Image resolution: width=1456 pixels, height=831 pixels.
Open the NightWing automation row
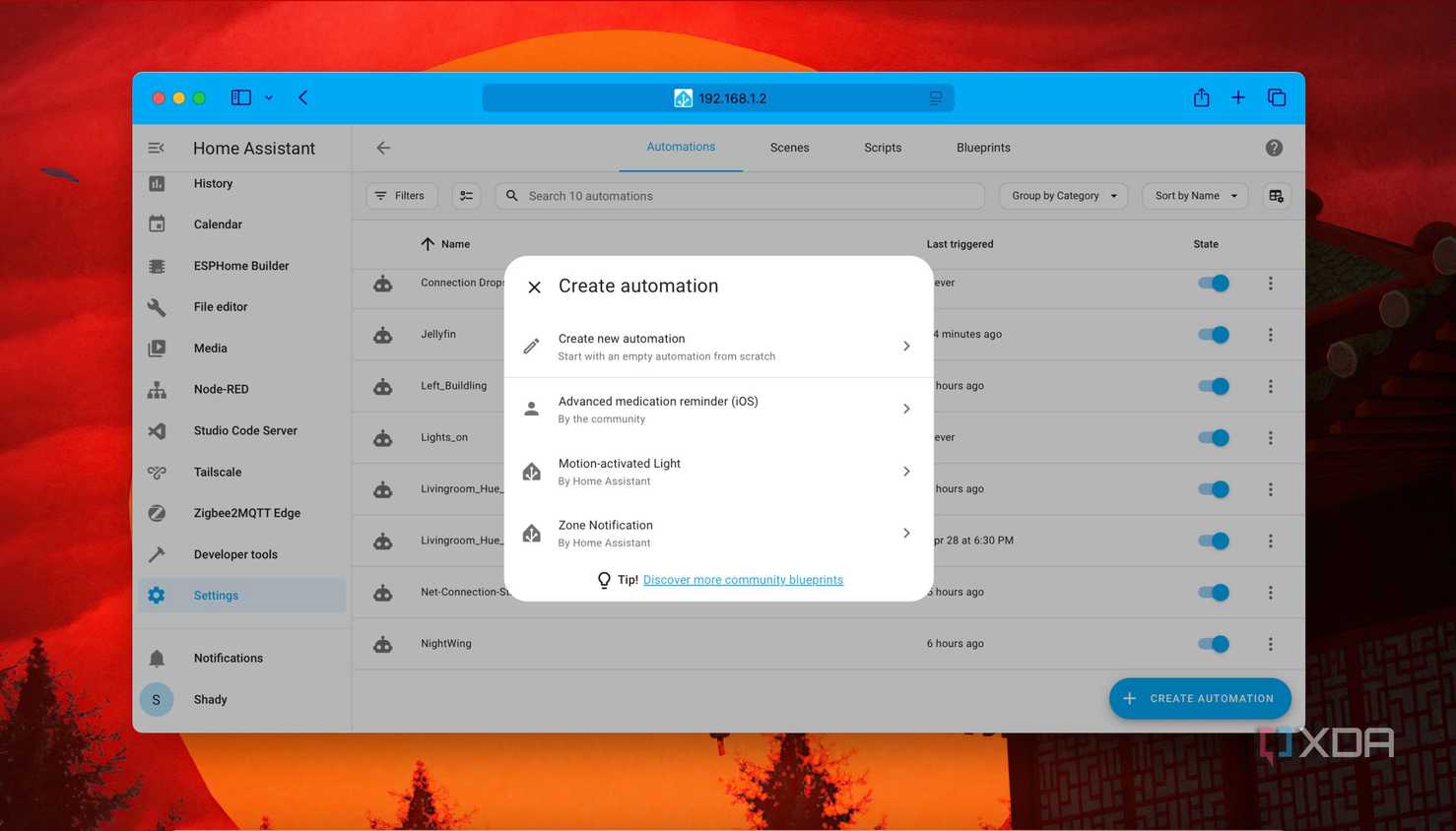pos(828,644)
